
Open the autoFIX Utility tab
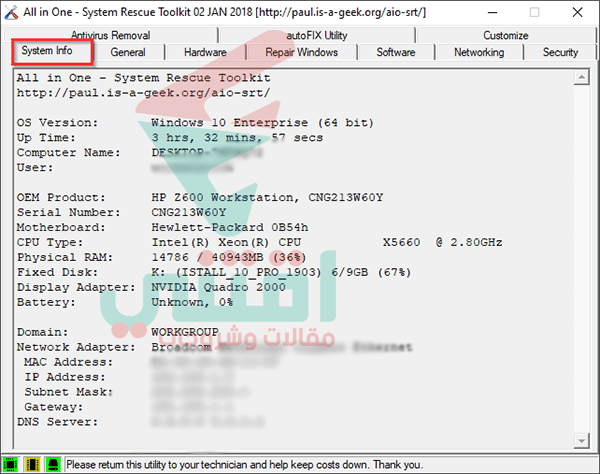tap(317, 35)
